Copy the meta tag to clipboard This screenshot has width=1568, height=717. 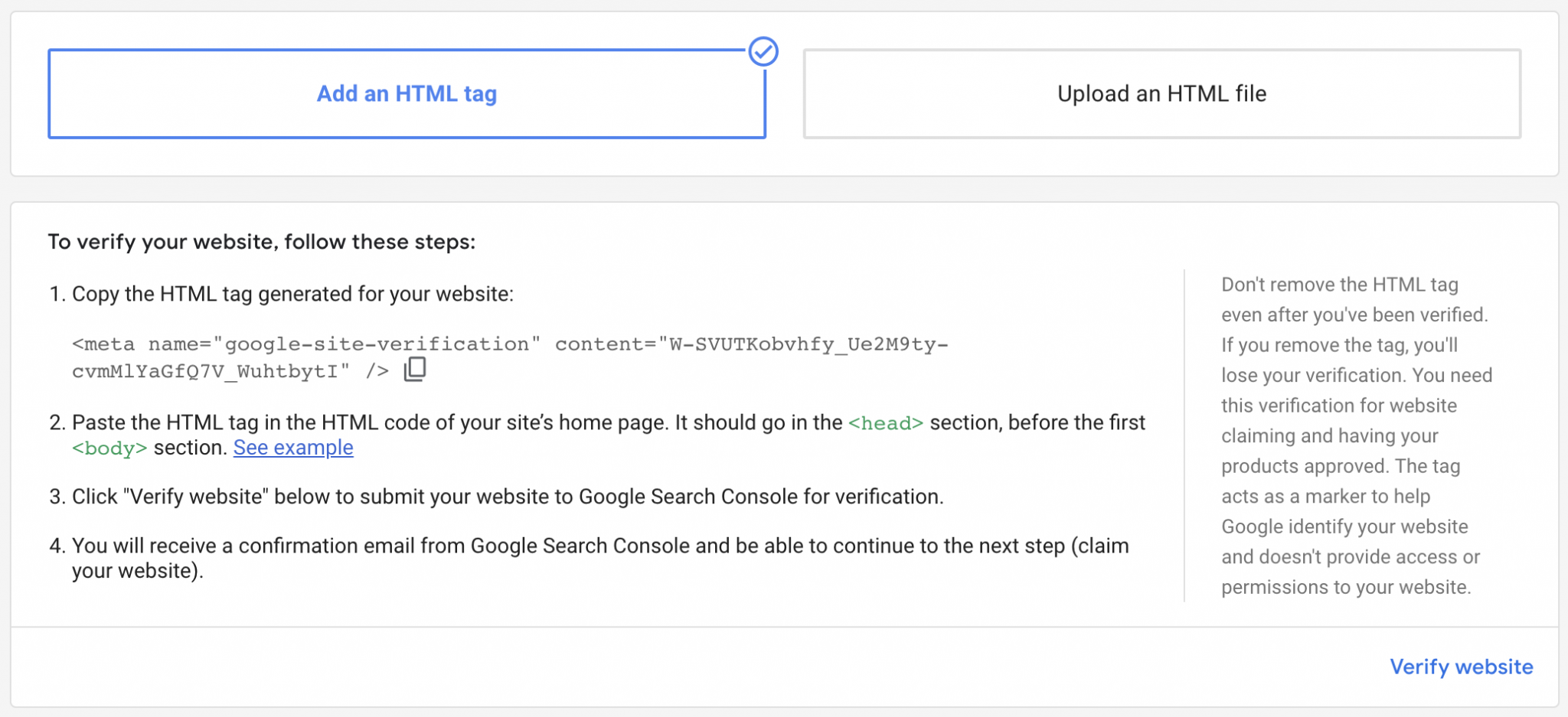[x=415, y=370]
